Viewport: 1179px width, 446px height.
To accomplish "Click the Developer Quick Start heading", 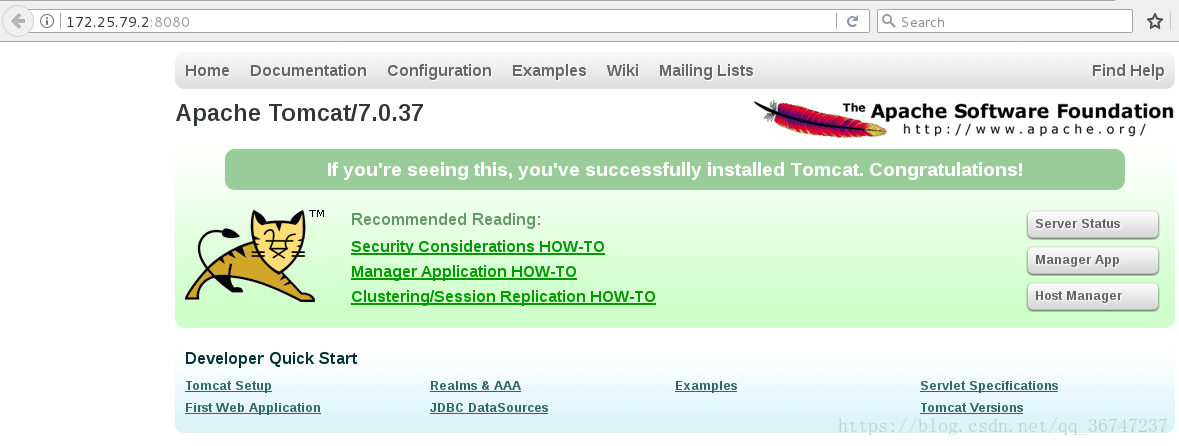I will 271,359.
